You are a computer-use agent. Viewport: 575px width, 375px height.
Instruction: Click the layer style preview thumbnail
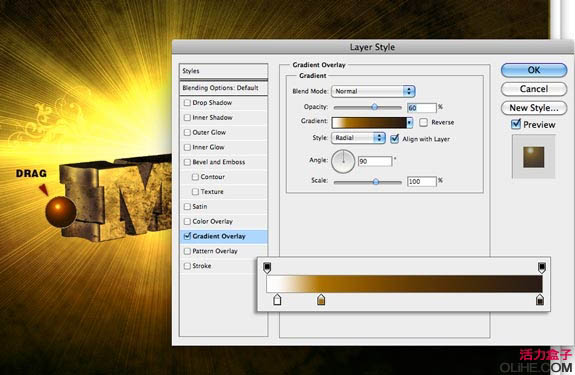[x=534, y=157]
